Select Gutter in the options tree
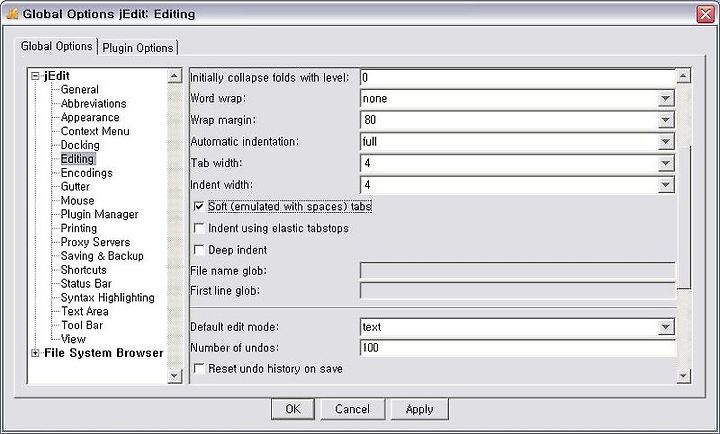This screenshot has width=720, height=434. pyautogui.click(x=75, y=186)
